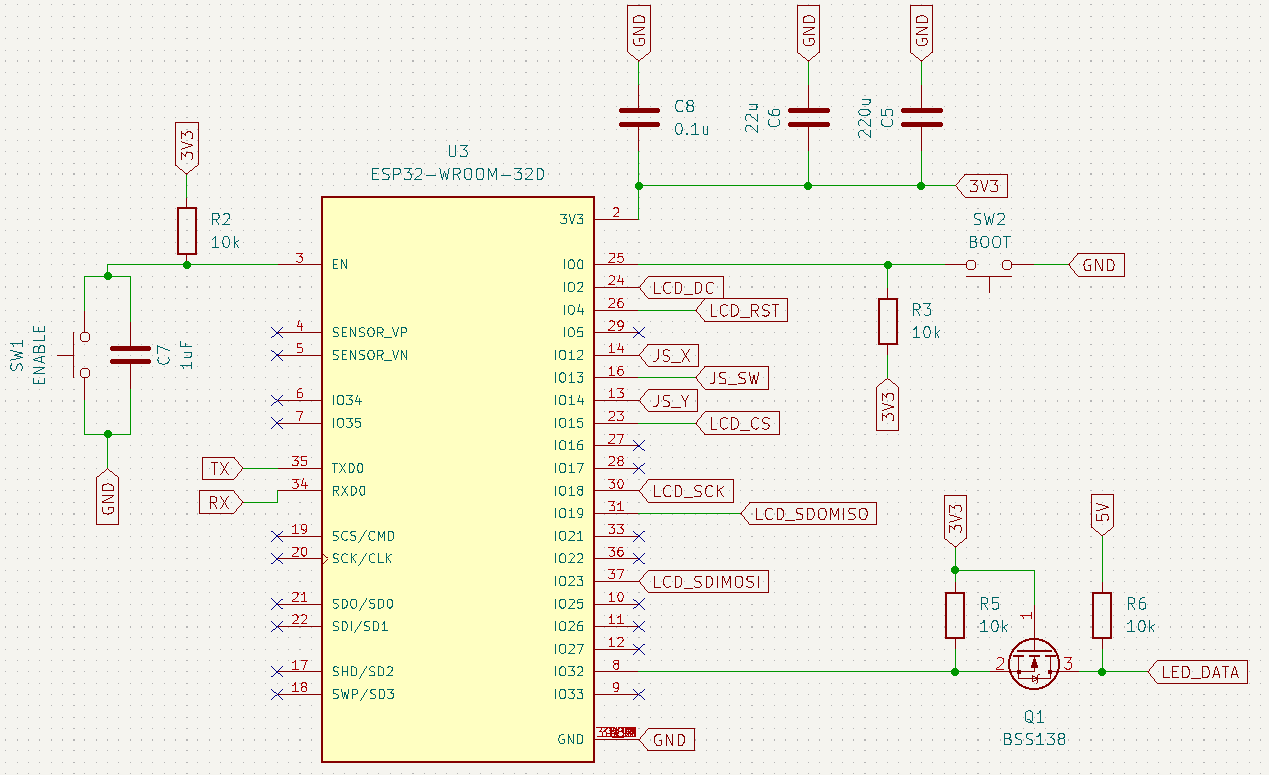Select the EN pin name on U3

click(x=340, y=265)
